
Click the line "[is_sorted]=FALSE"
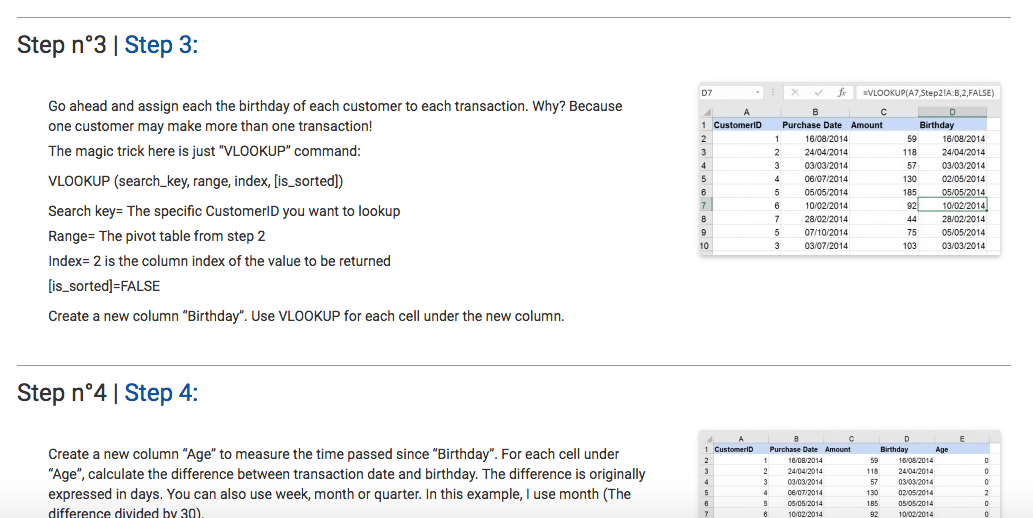tap(104, 287)
